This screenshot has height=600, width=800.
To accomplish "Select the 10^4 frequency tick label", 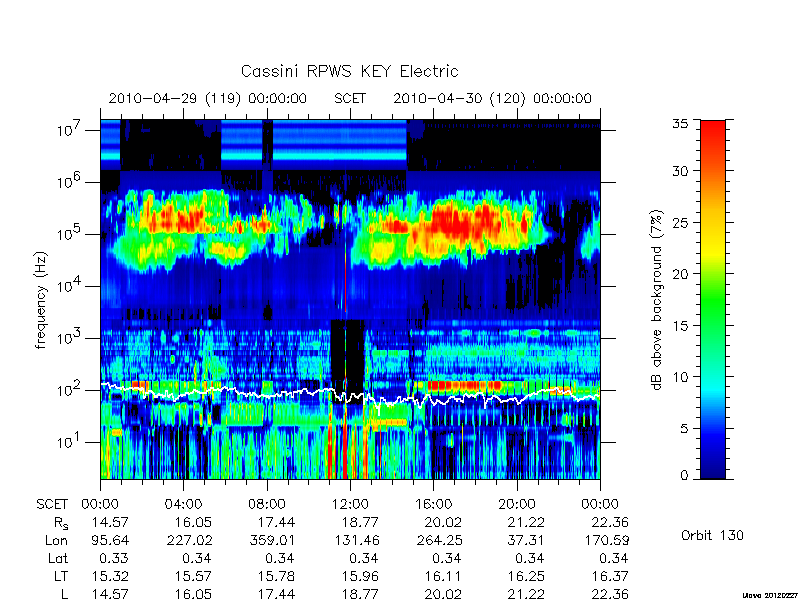I will [70, 285].
